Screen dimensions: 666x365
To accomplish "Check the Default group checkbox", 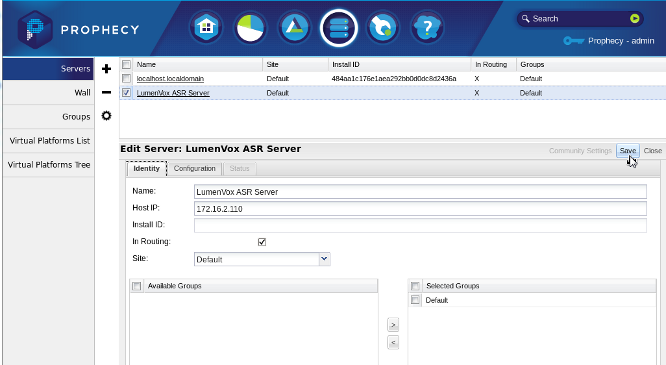I will [415, 300].
